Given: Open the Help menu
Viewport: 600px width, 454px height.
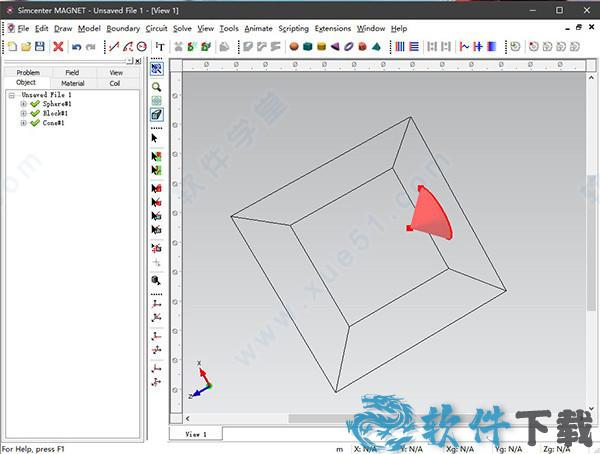Looking at the screenshot, I should point(399,29).
